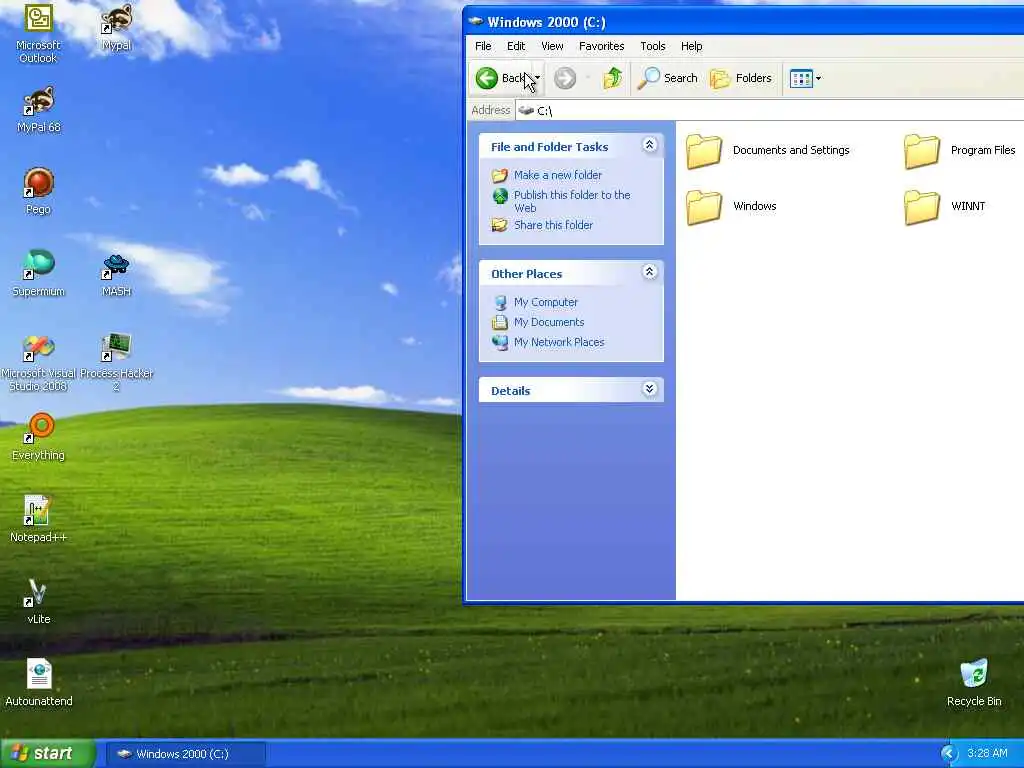The width and height of the screenshot is (1024, 768).
Task: Expand hidden system tray icons arrow
Action: click(x=949, y=754)
